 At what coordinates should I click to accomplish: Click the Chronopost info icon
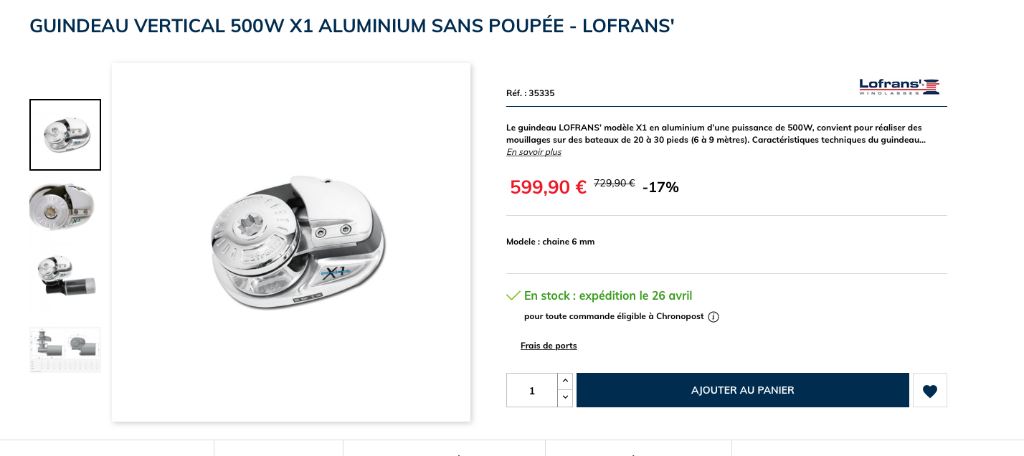(x=713, y=317)
